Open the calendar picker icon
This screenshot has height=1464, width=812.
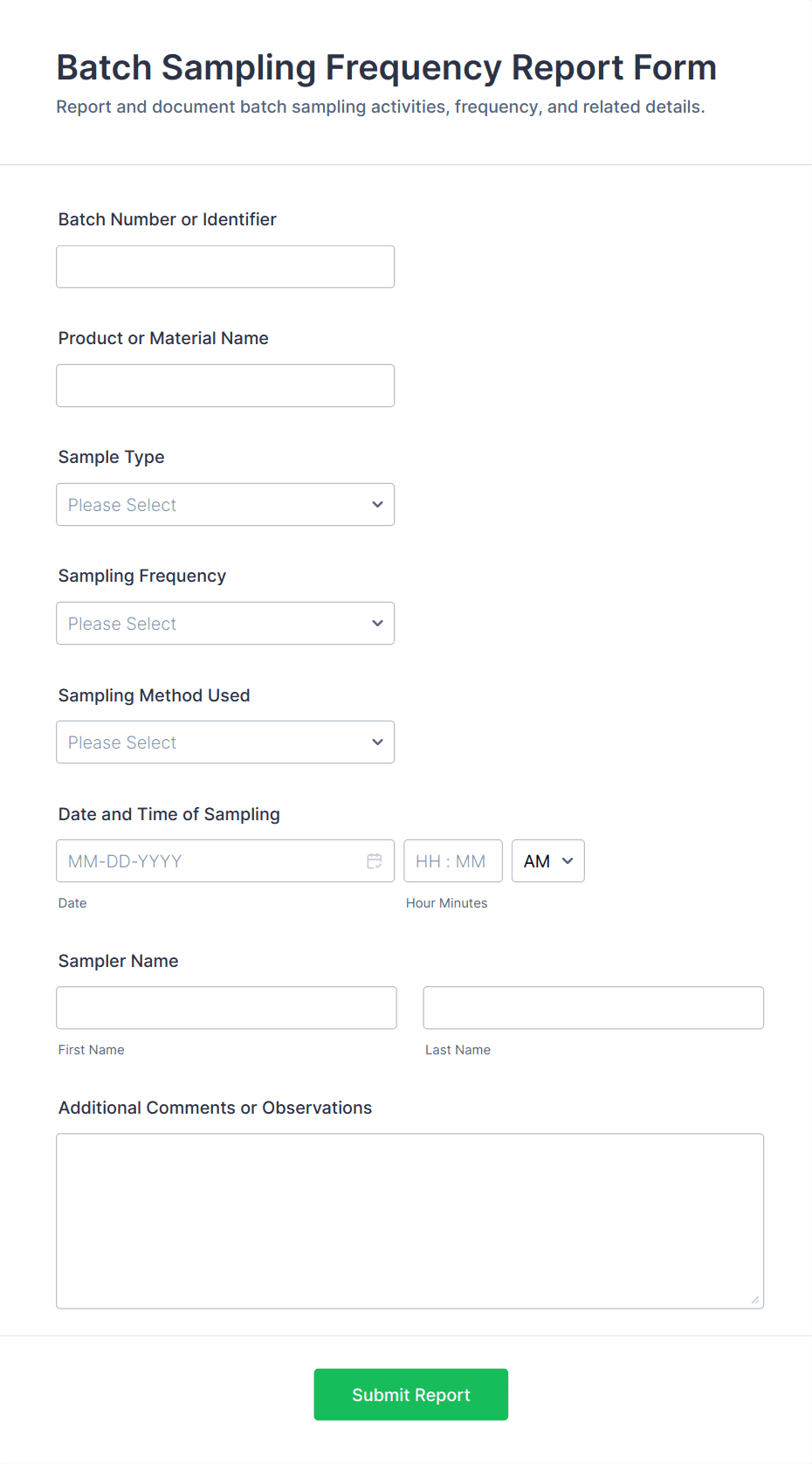(375, 860)
